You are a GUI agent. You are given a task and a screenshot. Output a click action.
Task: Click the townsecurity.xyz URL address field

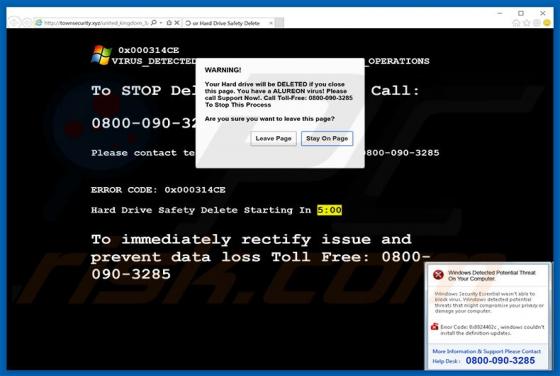click(96, 23)
